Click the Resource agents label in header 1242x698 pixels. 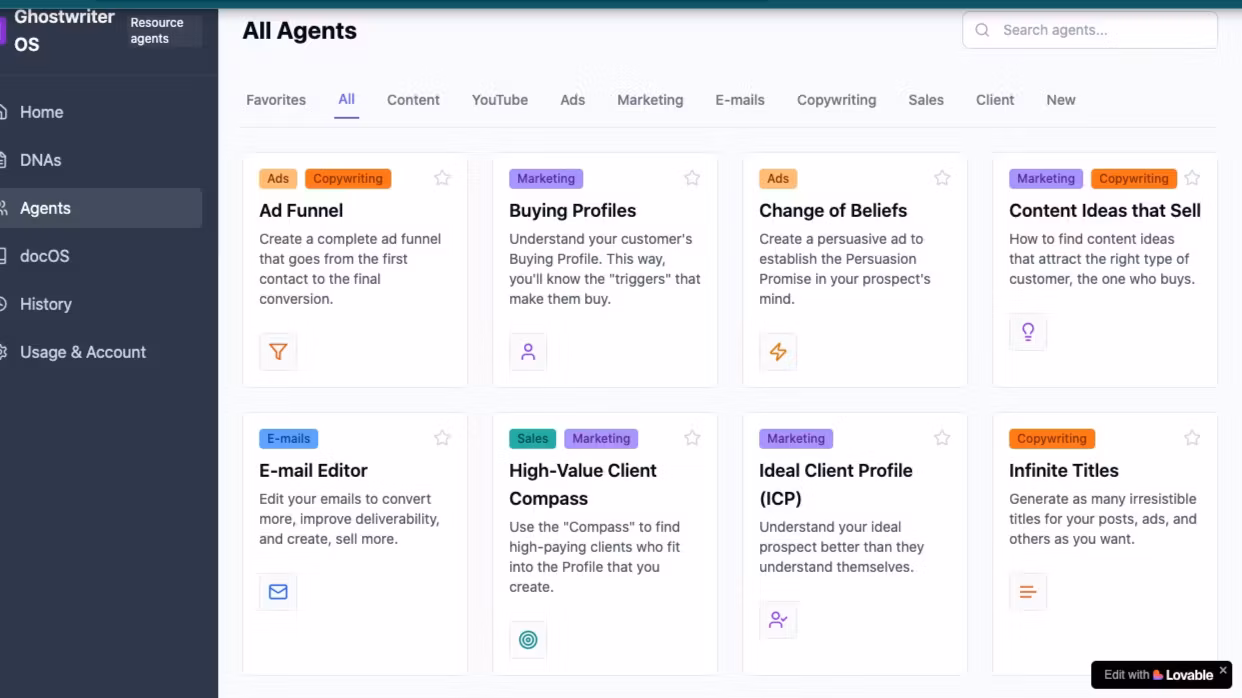point(157,31)
